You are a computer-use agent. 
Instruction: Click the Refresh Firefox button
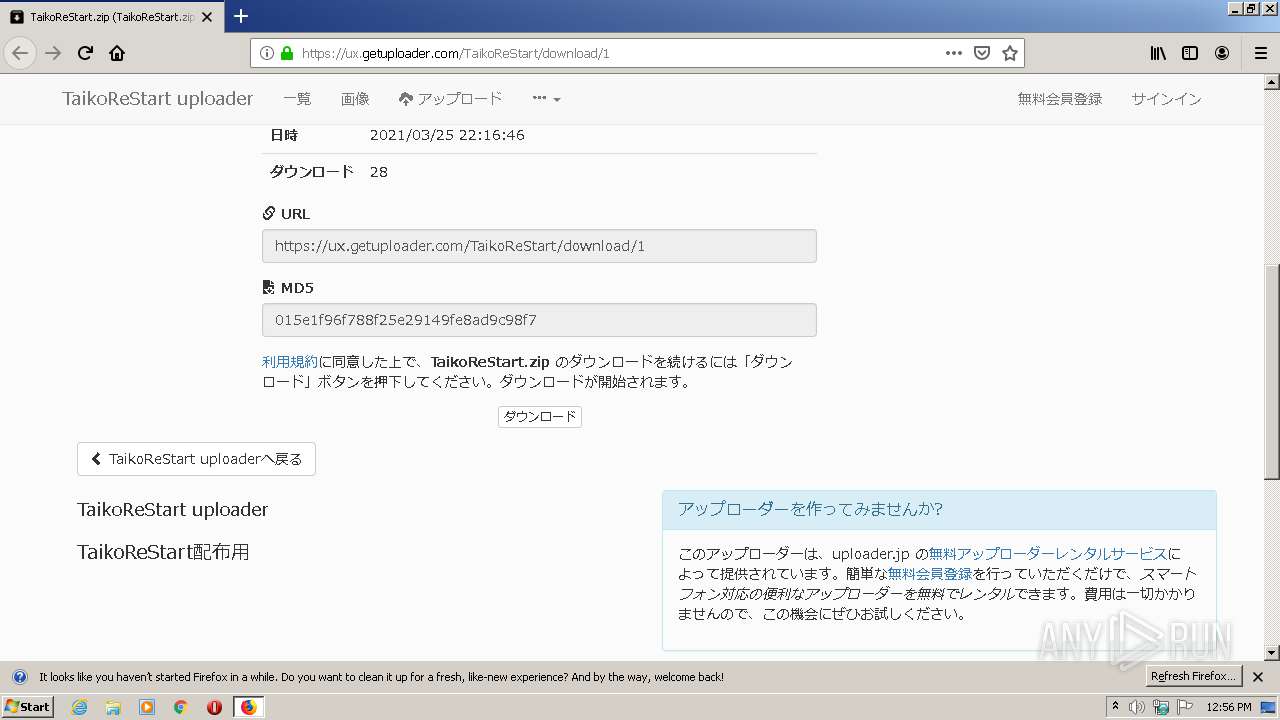point(1193,676)
